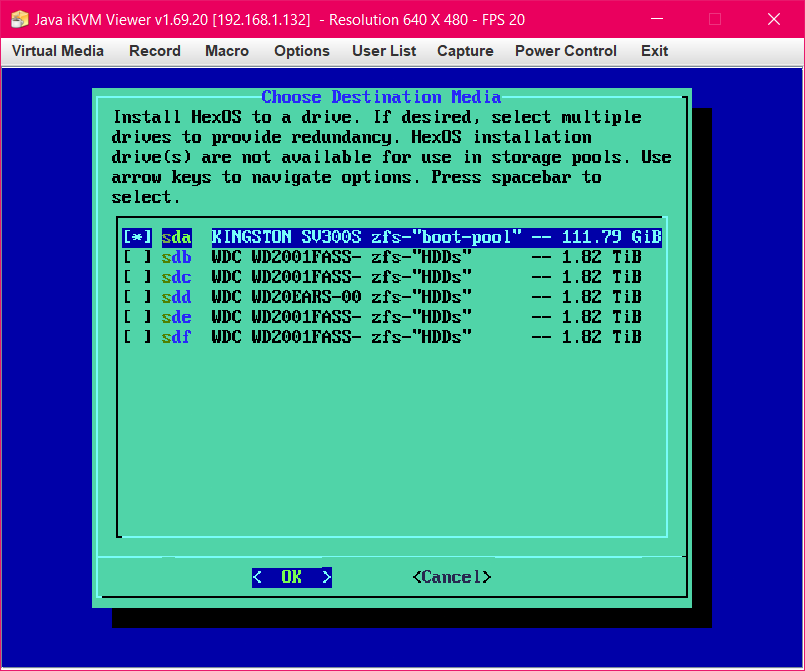Open the Macro menu
This screenshot has height=671, width=805.
[x=227, y=51]
